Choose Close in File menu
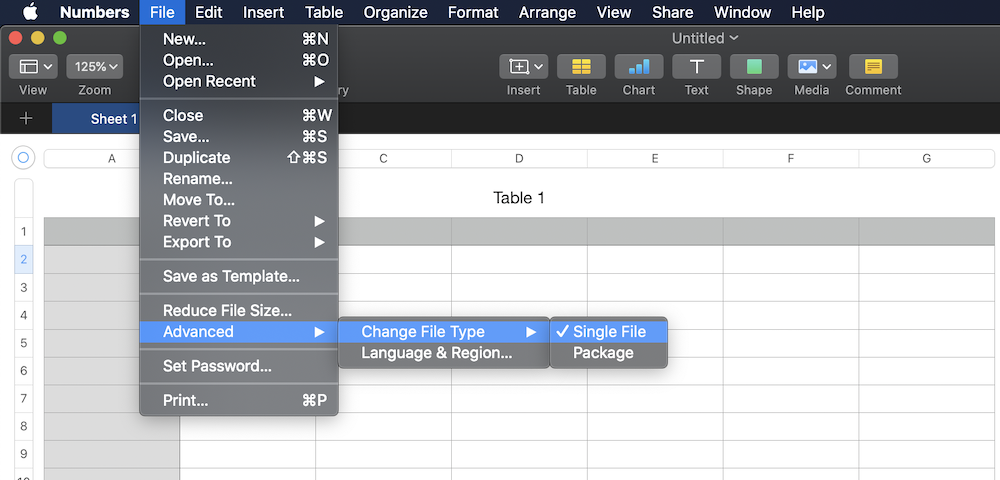Viewport: 1000px width, 480px height. click(239, 115)
